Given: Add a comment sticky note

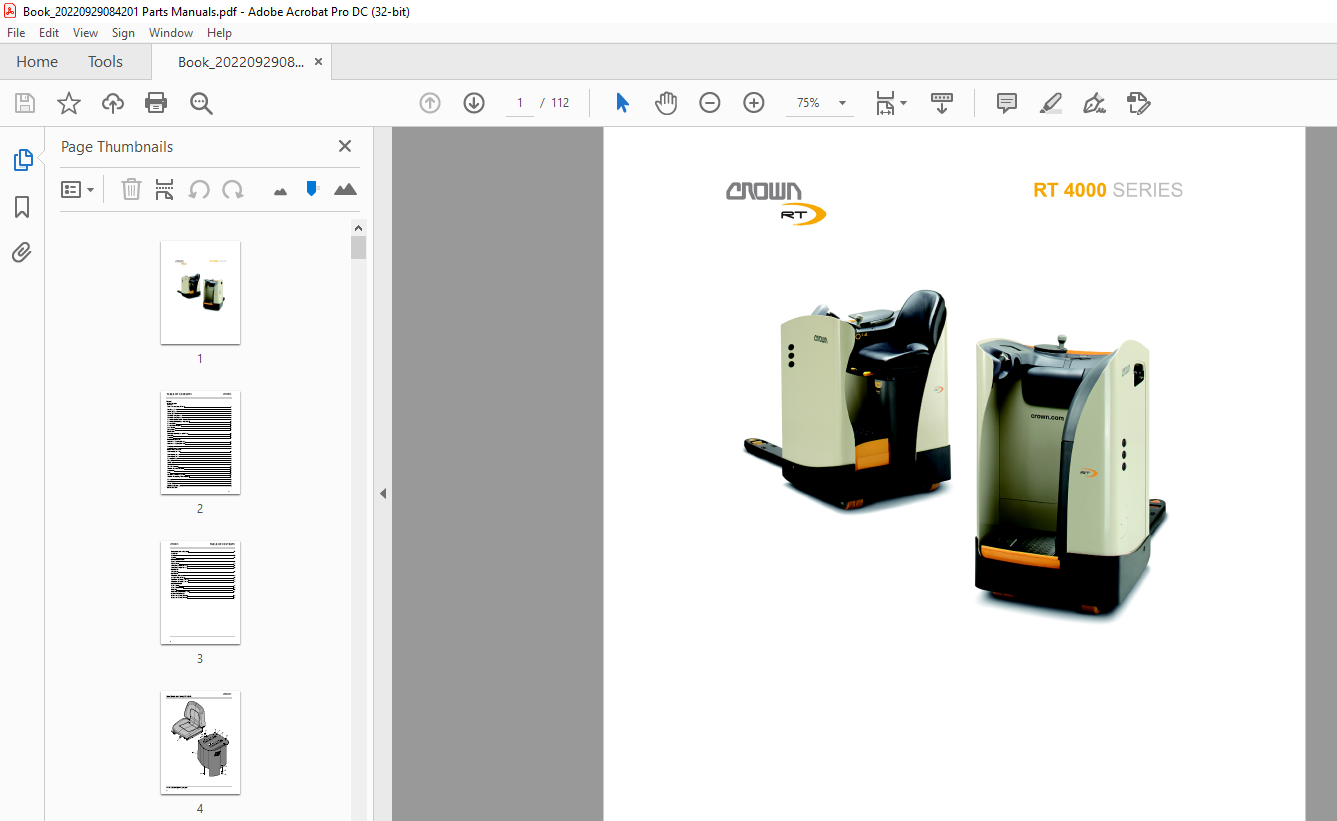Looking at the screenshot, I should click(x=1007, y=103).
